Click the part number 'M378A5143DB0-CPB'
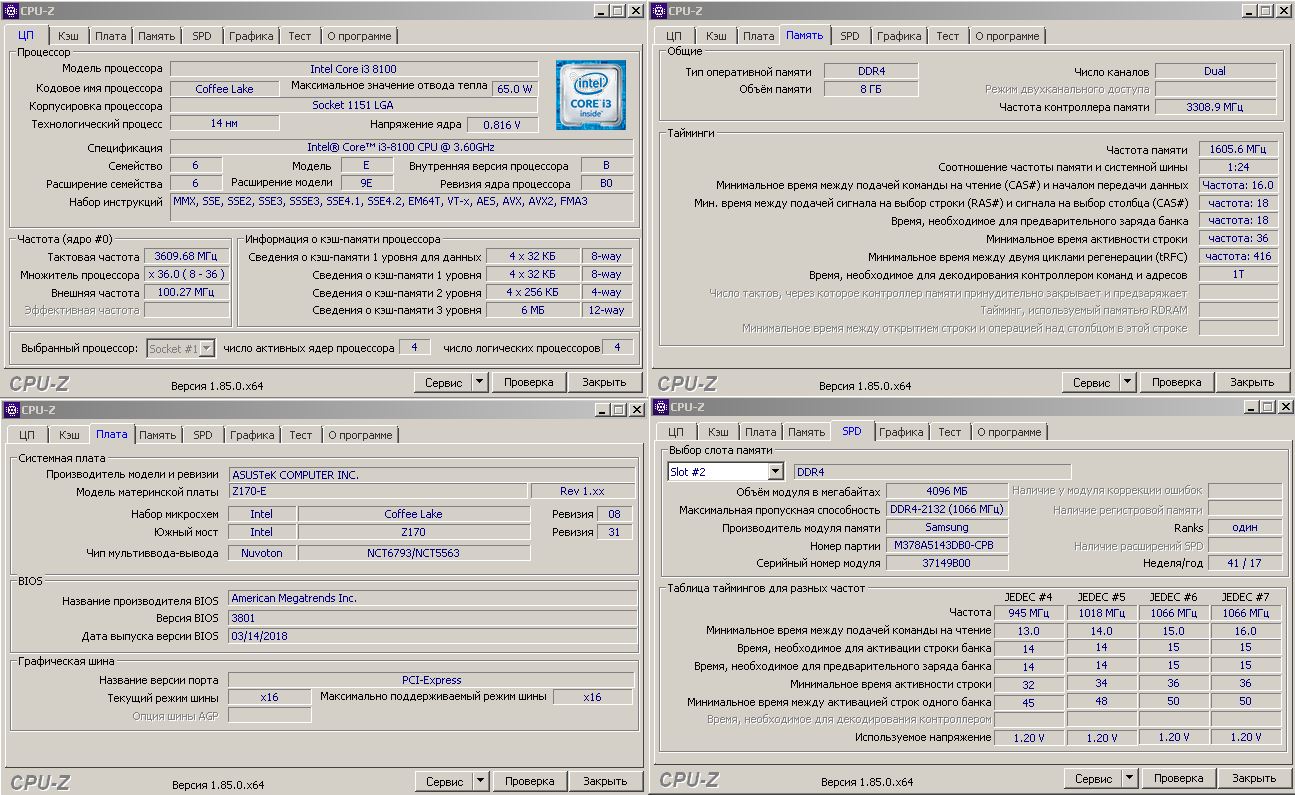Viewport: 1295px width, 795px height. [x=947, y=545]
